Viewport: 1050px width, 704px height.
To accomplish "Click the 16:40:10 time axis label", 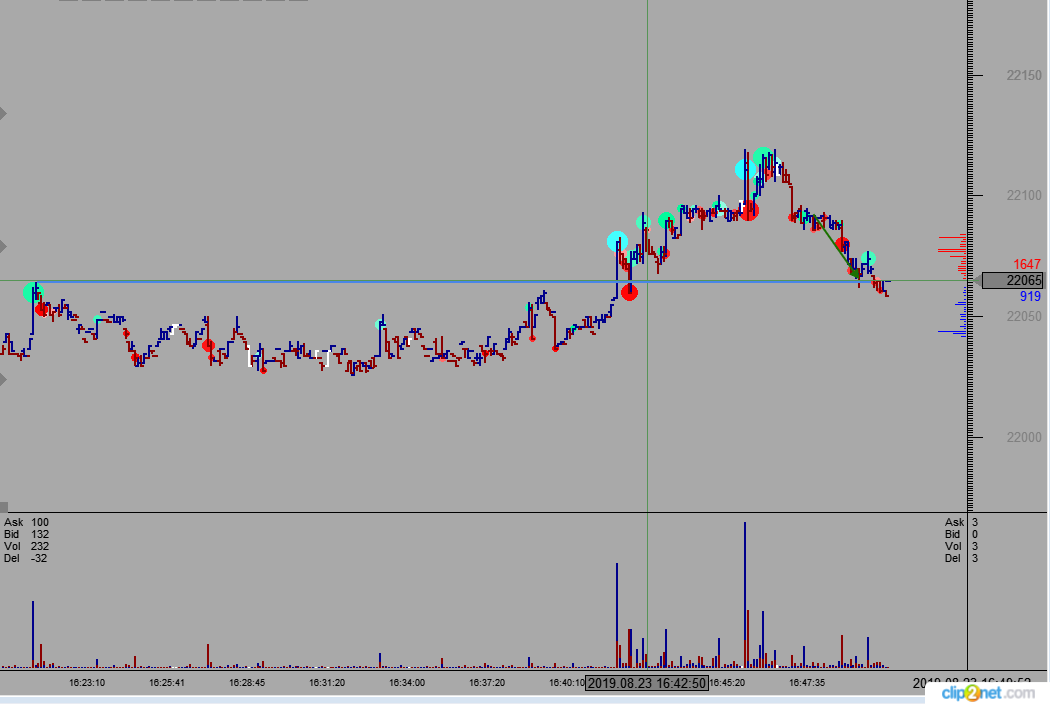I will 567,683.
